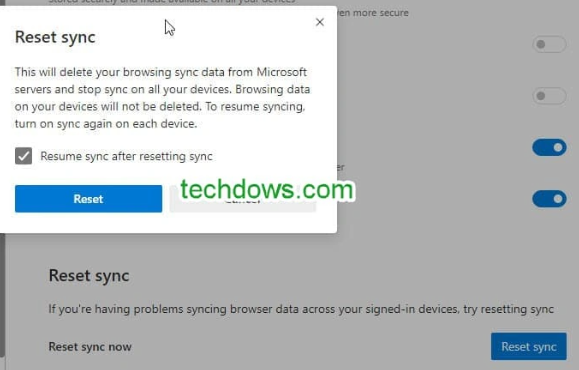Click the syncing problems description text
Screen dimensions: 579x370
tap(301, 309)
